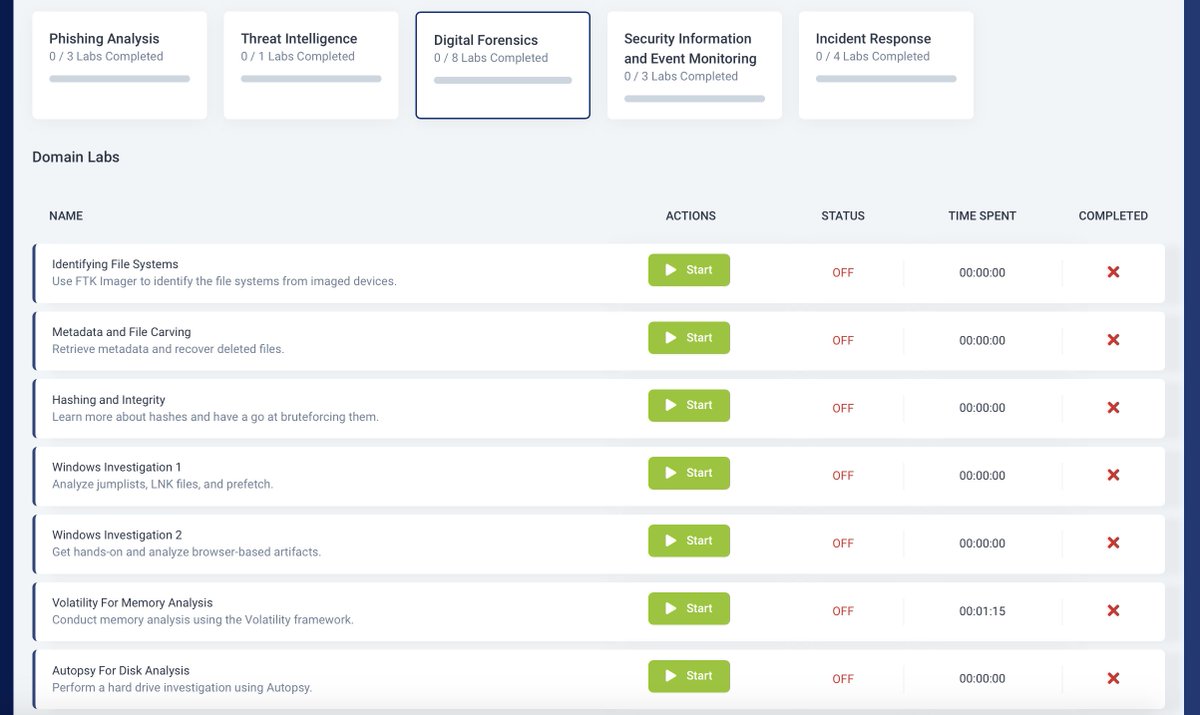Open Security Information and Event Monitoring card

pos(694,65)
